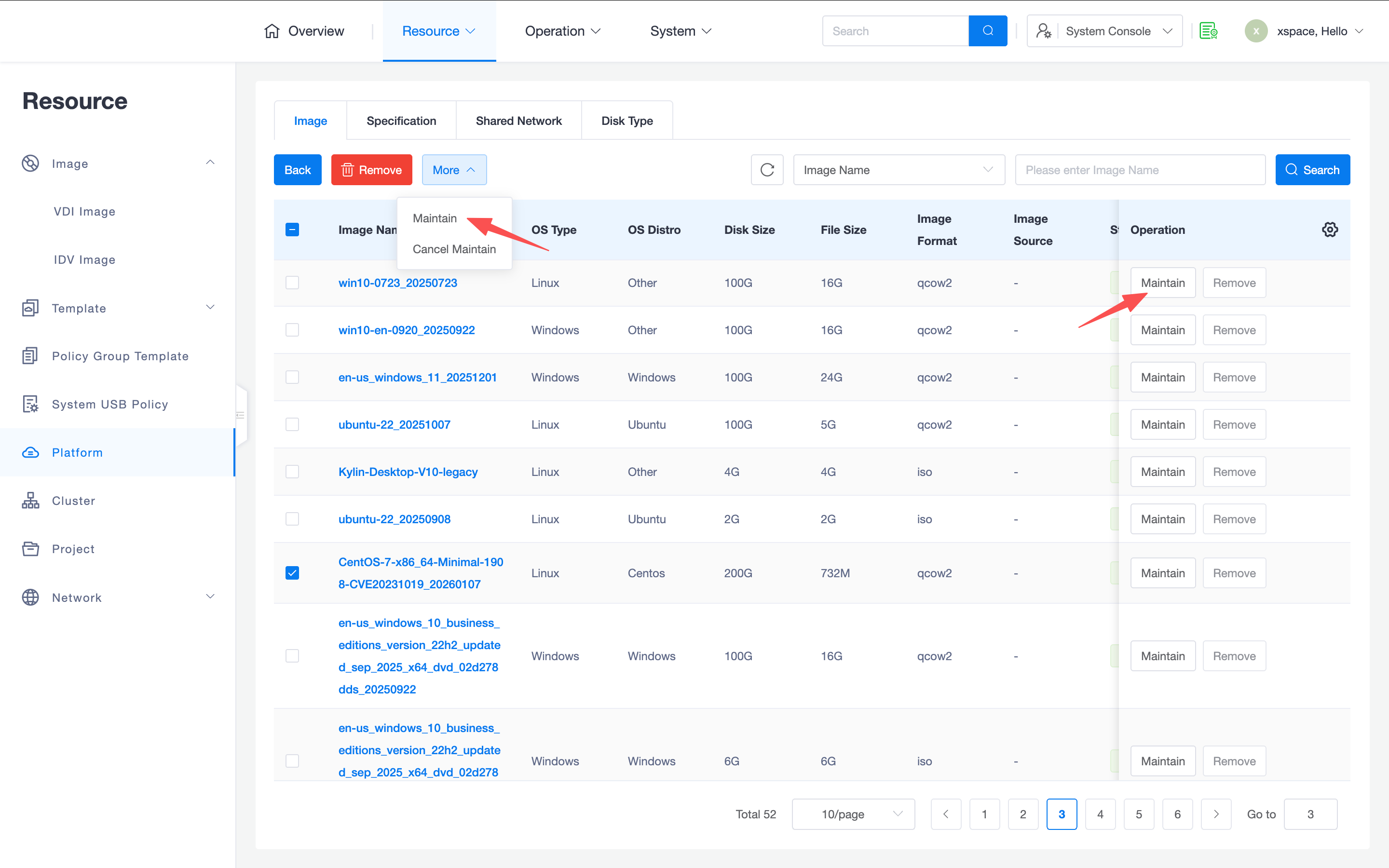Image resolution: width=1389 pixels, height=868 pixels.
Task: Click the green license icon in header
Action: [x=1208, y=31]
